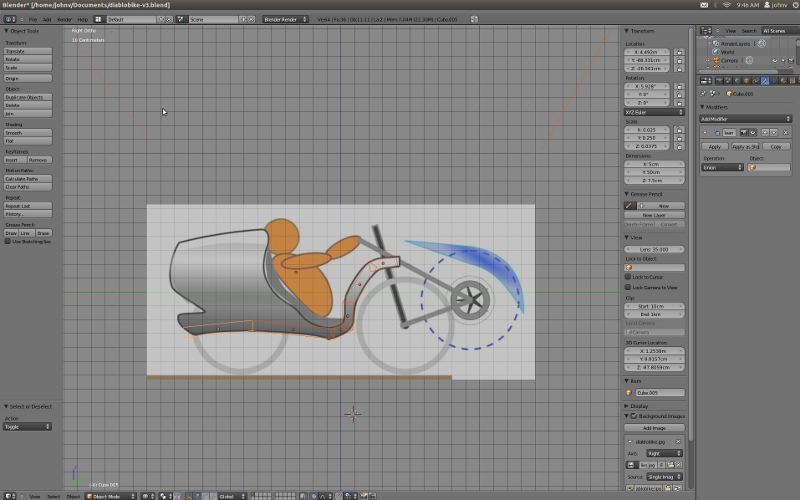Click the Grease Pencil draw pencil icon

pyautogui.click(x=630, y=205)
